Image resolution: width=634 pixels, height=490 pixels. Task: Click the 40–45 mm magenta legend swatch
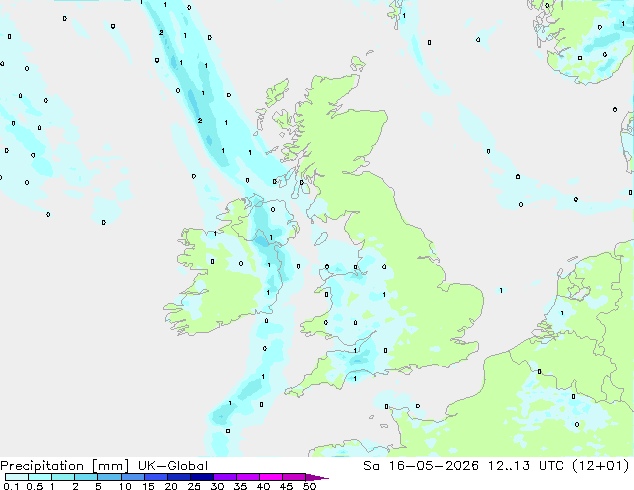(271, 477)
